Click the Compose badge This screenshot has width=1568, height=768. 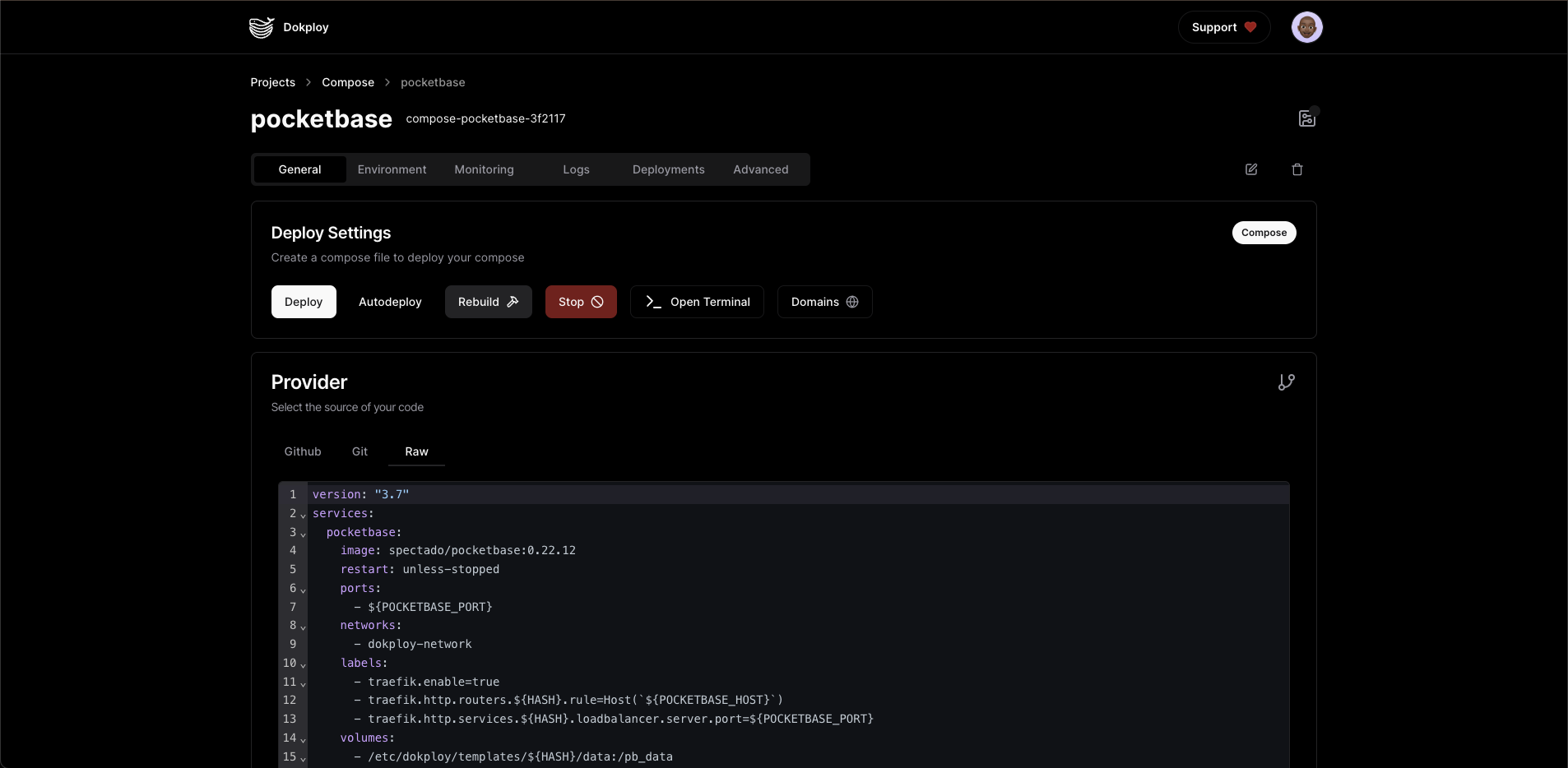coord(1264,233)
